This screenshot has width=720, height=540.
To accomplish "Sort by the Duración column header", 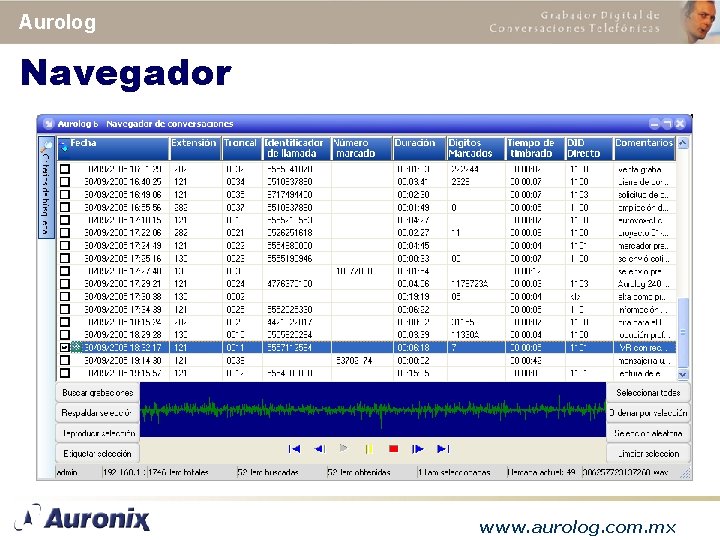I will [x=419, y=148].
